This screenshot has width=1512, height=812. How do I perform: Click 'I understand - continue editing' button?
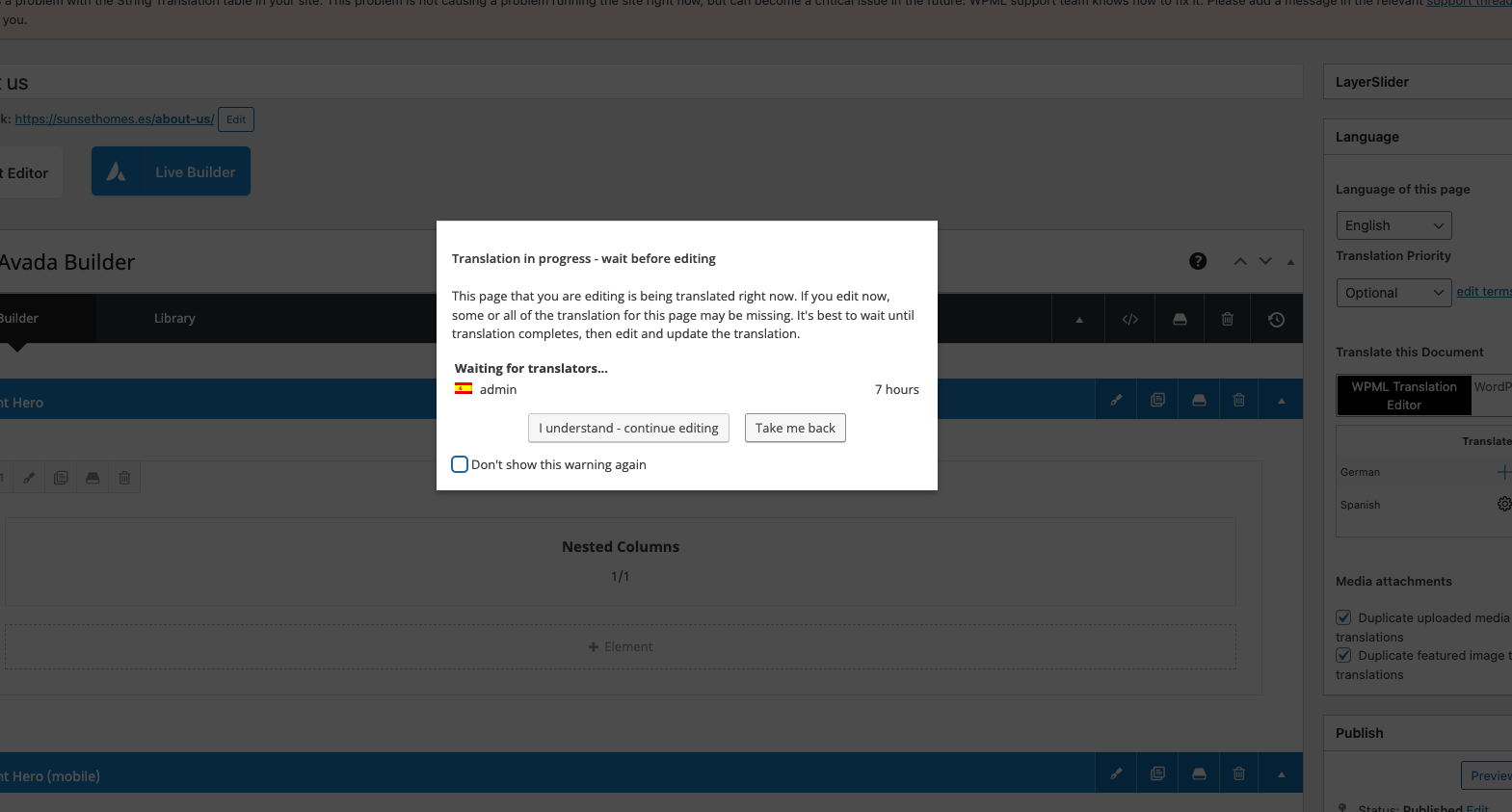(x=628, y=428)
